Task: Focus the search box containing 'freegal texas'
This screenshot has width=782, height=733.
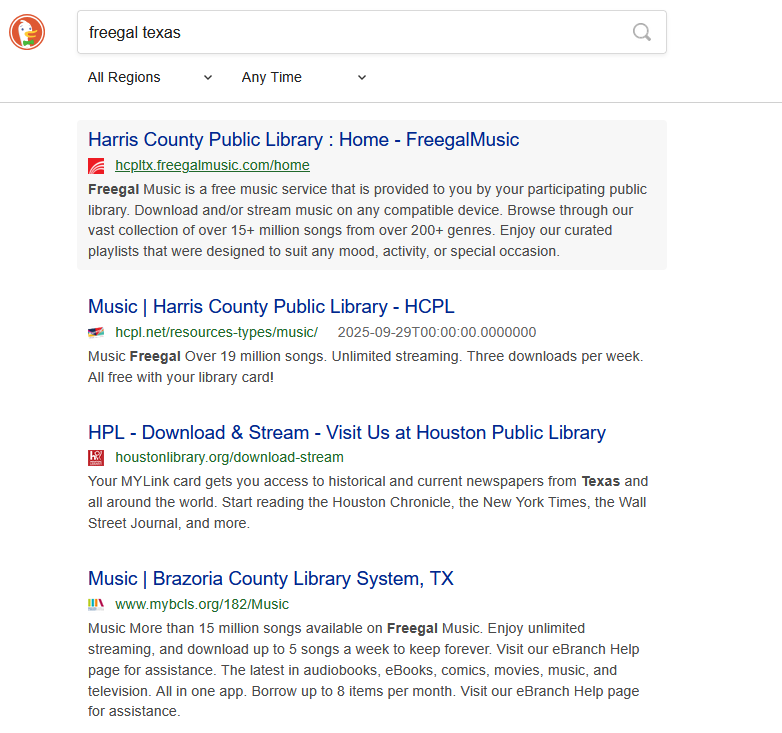Action: click(x=350, y=32)
